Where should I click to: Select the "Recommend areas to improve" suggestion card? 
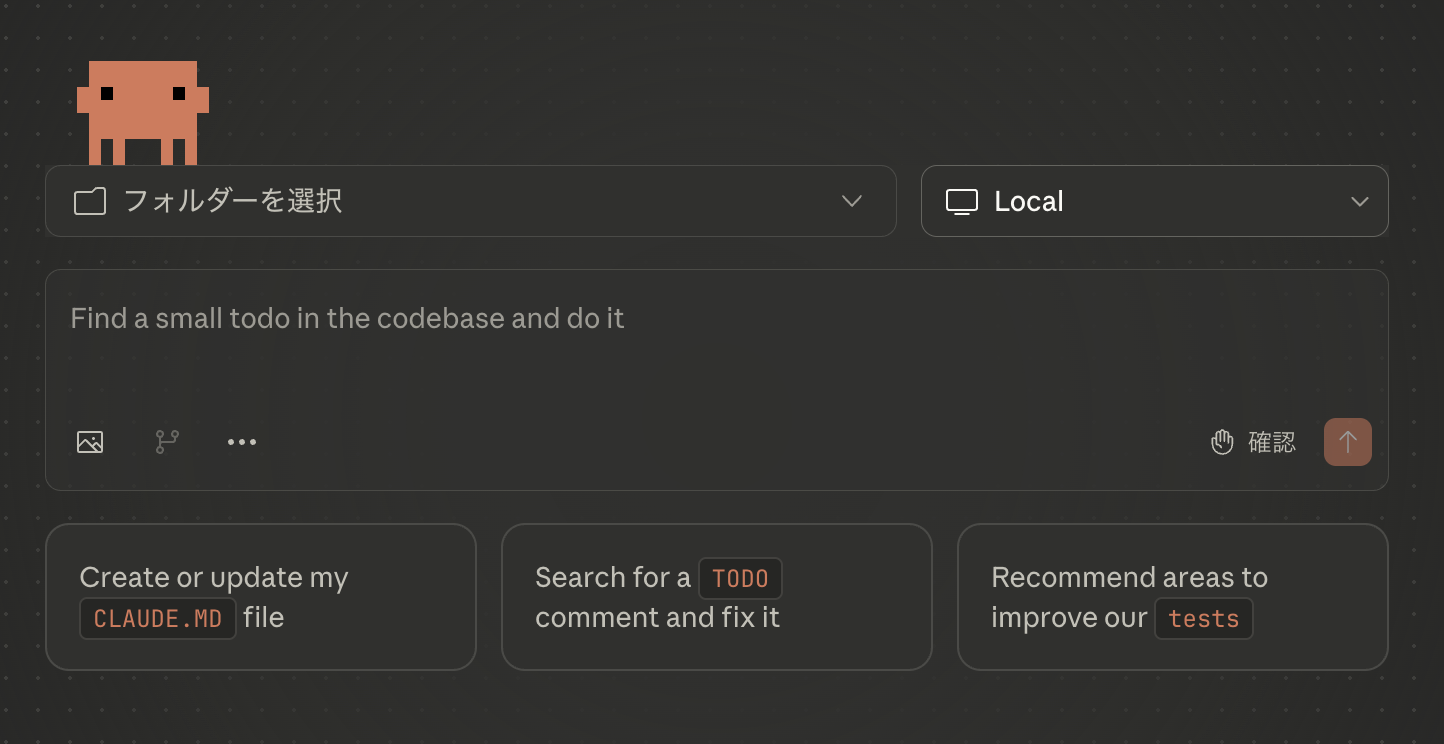tap(1172, 596)
